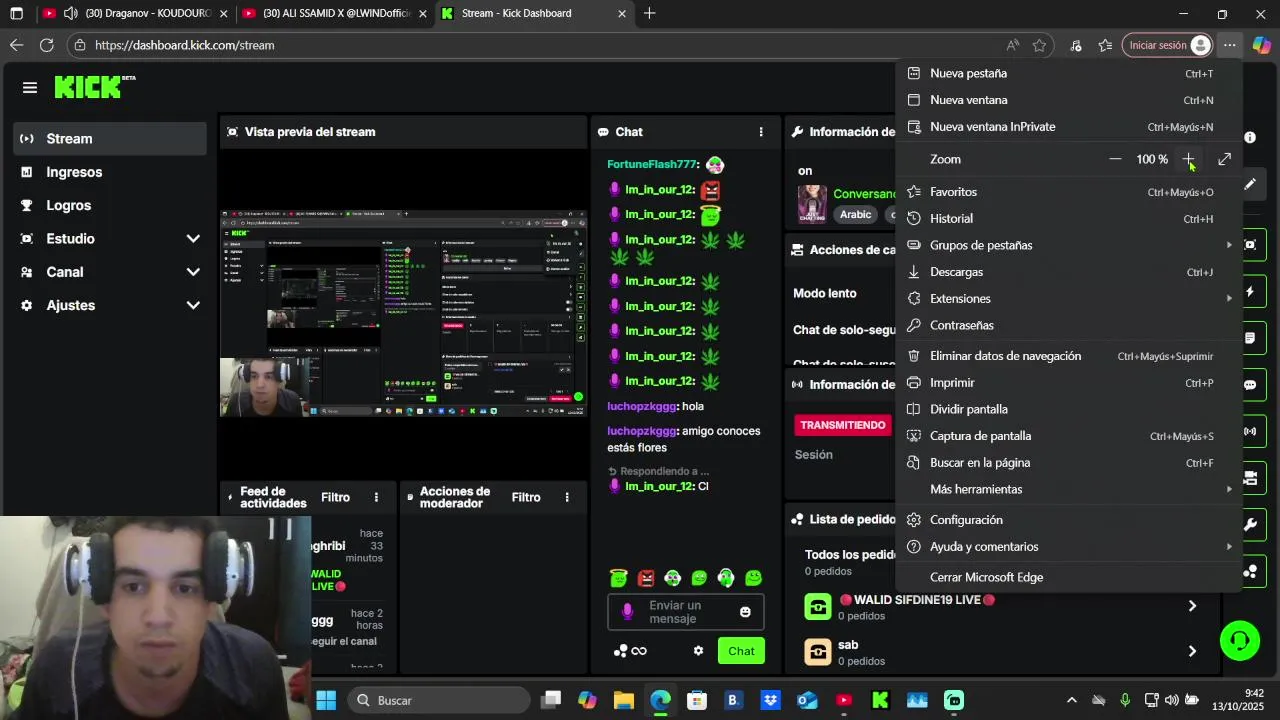Click the stream preview thumbnail
Viewport: 1280px width, 720px height.
pyautogui.click(x=403, y=314)
